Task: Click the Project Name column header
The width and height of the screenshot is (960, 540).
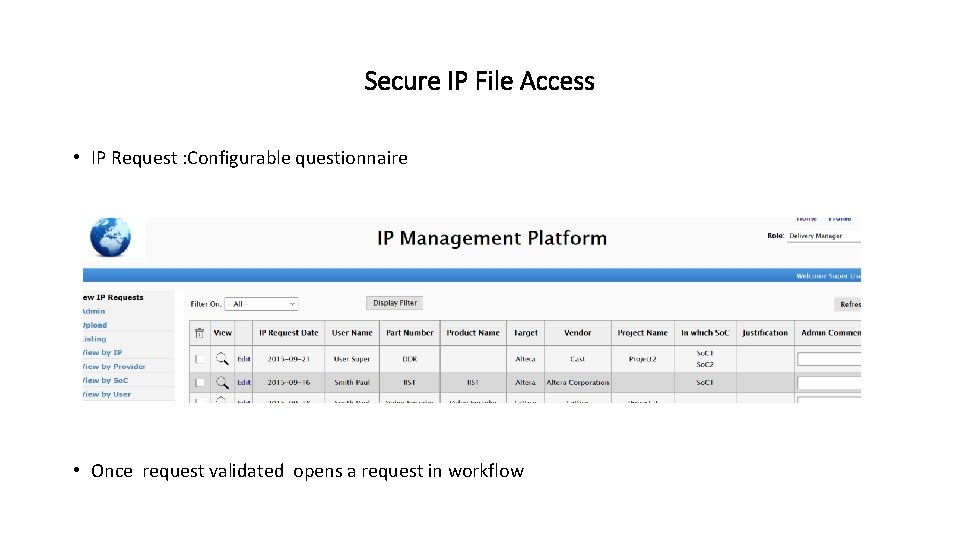Action: [x=642, y=333]
